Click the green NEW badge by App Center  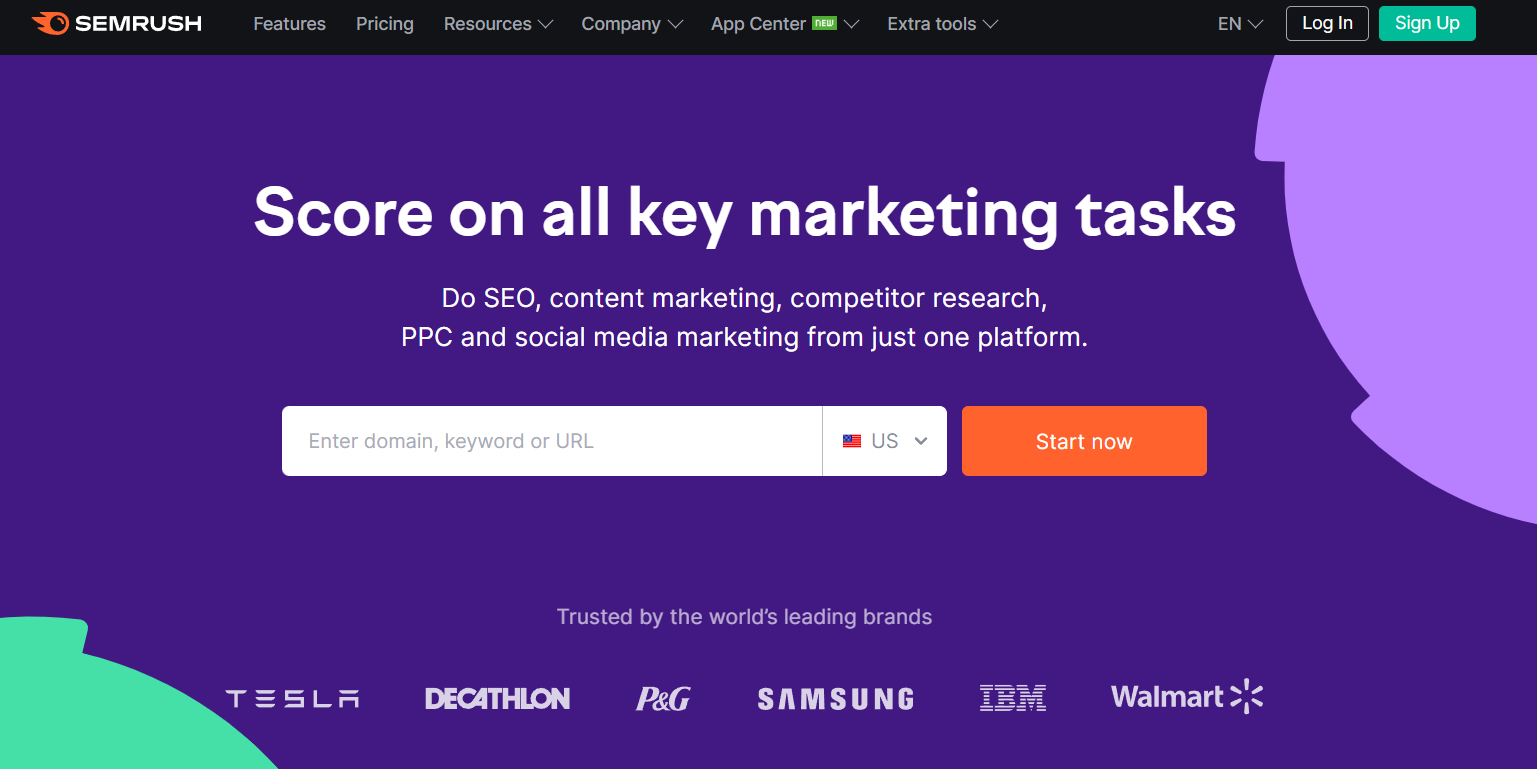click(824, 23)
